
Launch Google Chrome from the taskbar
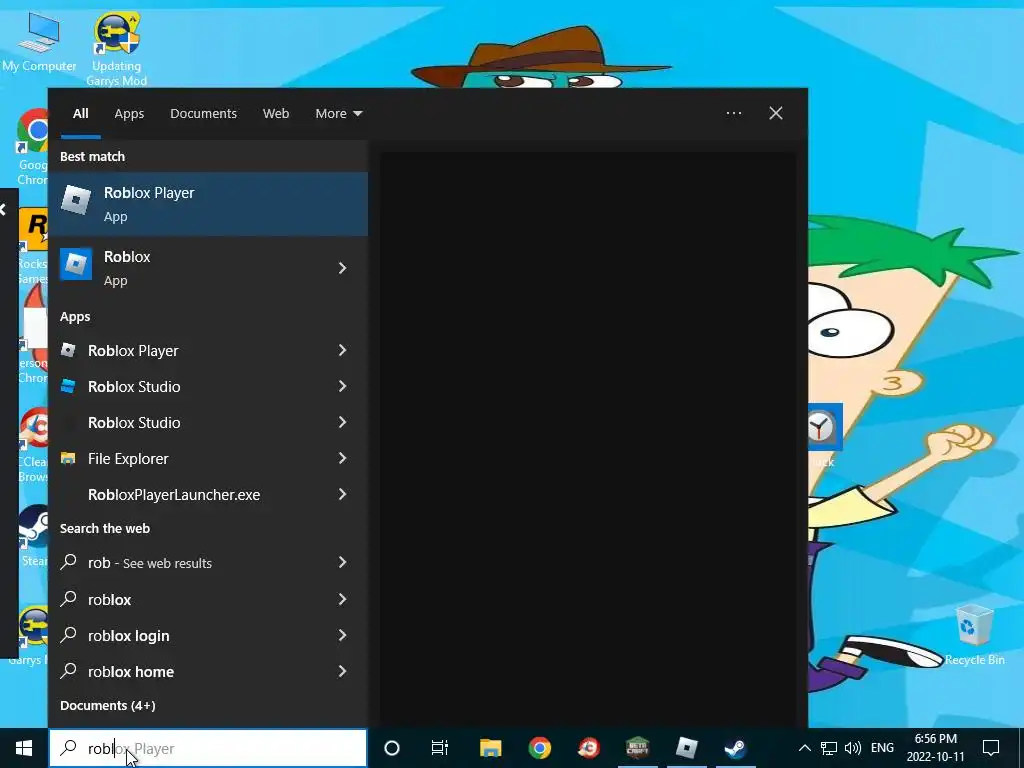pos(539,748)
